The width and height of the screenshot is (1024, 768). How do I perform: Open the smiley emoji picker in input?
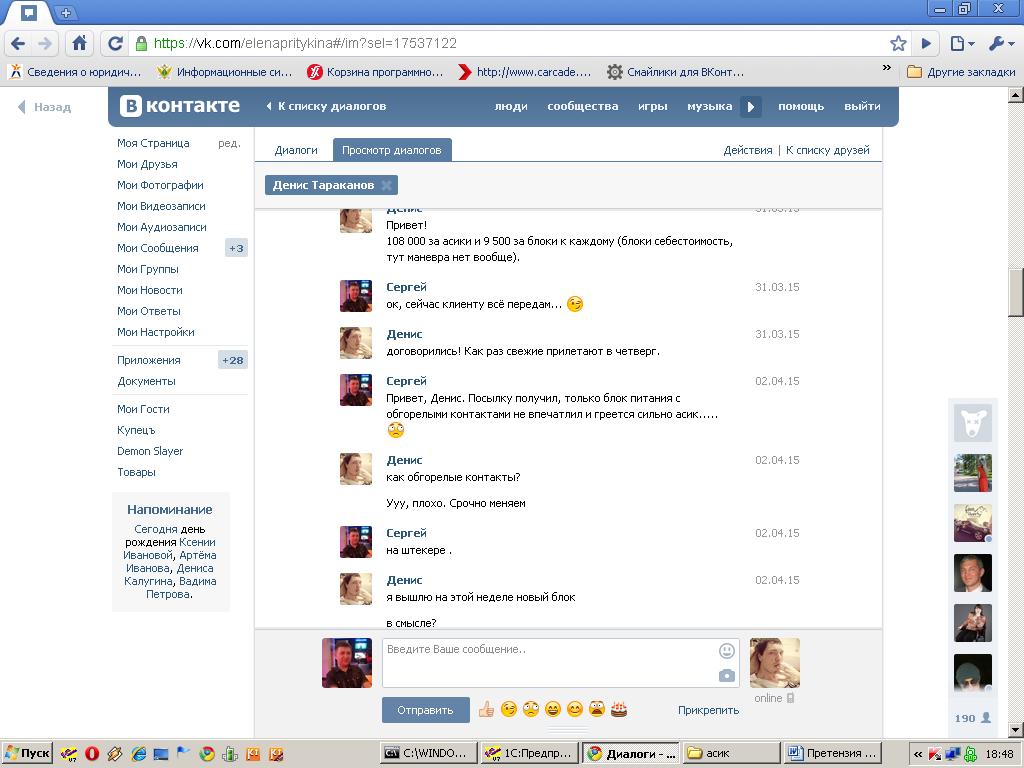click(x=726, y=650)
